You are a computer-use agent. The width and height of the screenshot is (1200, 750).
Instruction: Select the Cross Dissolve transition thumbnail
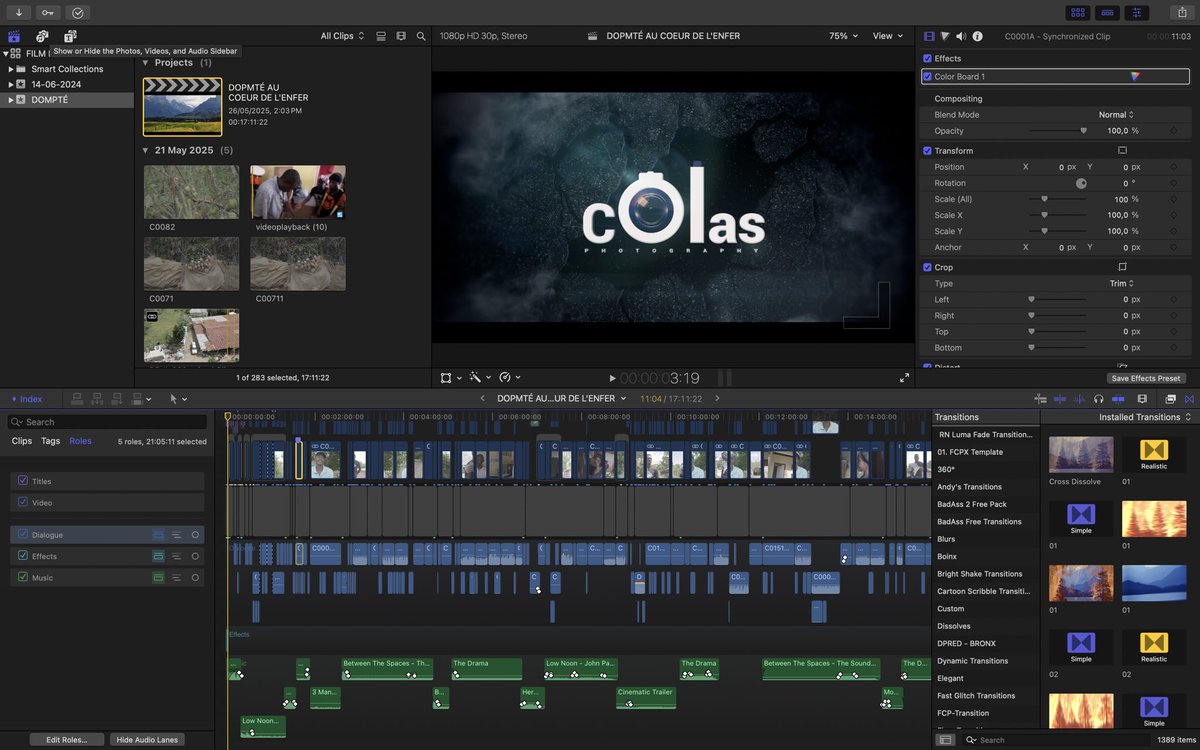click(x=1081, y=454)
